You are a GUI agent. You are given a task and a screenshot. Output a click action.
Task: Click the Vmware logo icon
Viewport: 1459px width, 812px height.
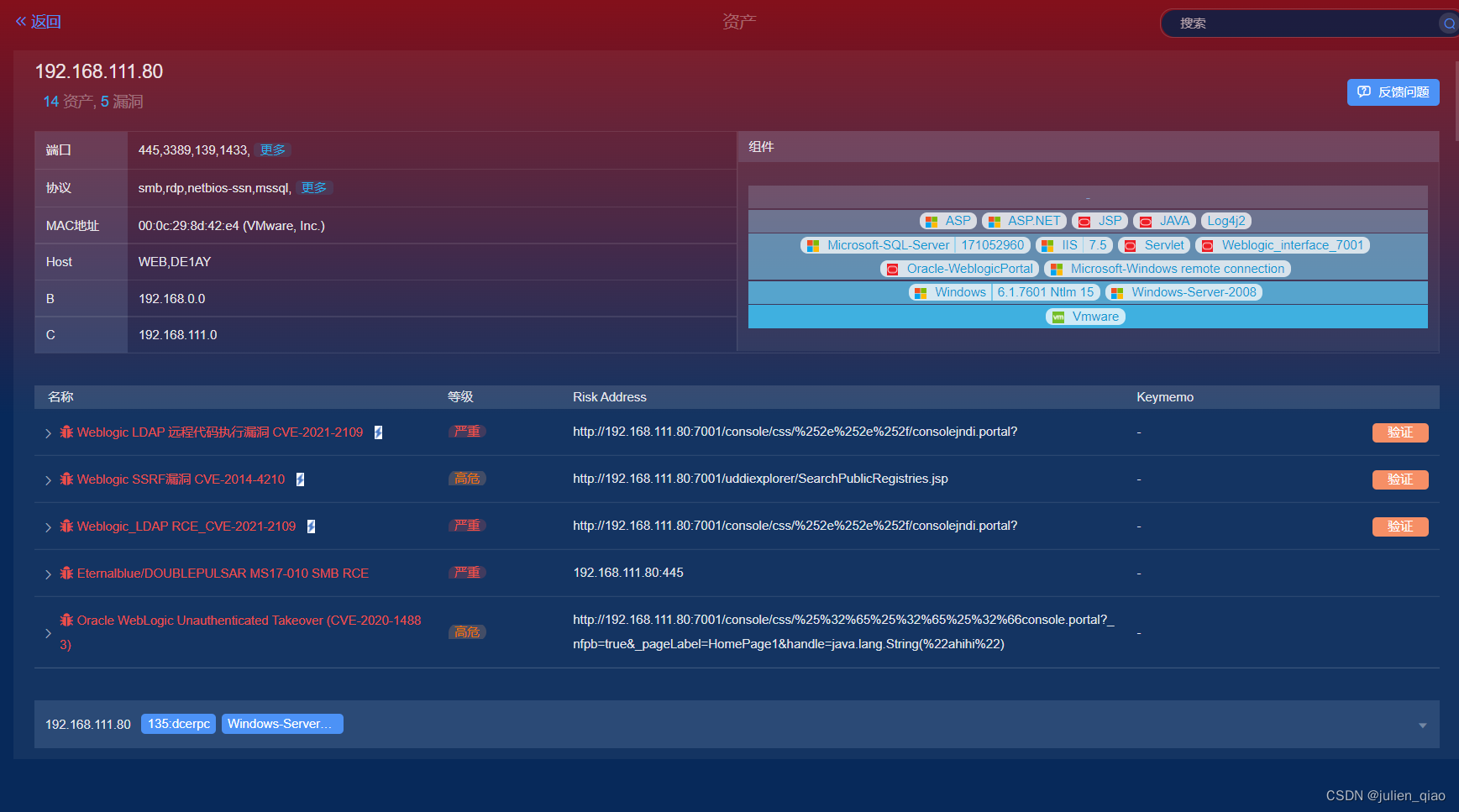1058,317
